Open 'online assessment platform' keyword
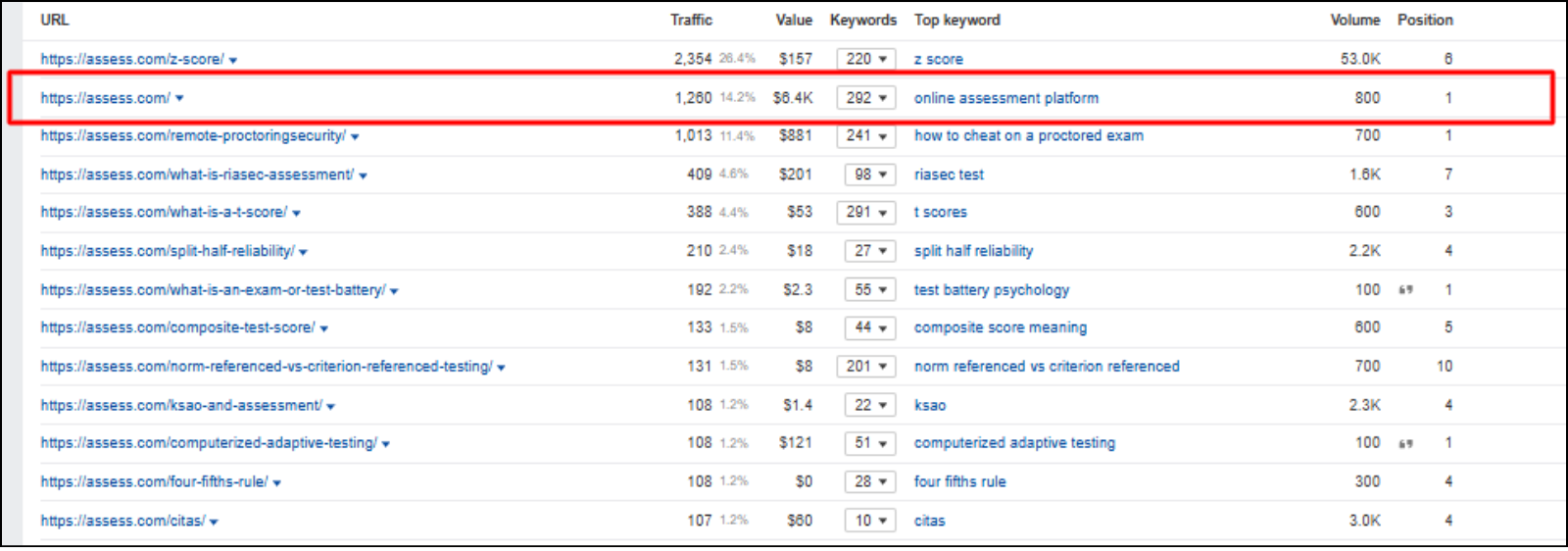This screenshot has width=1568, height=551. (1006, 98)
